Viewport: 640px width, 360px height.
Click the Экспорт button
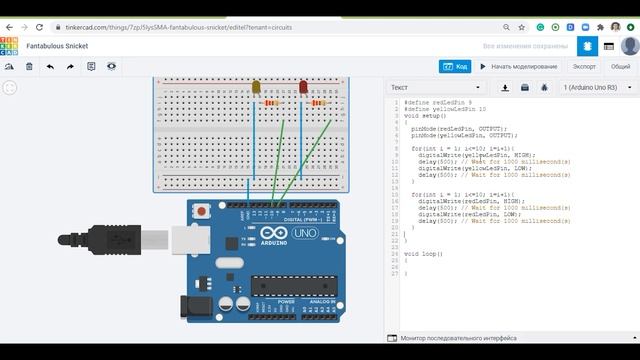click(x=584, y=67)
